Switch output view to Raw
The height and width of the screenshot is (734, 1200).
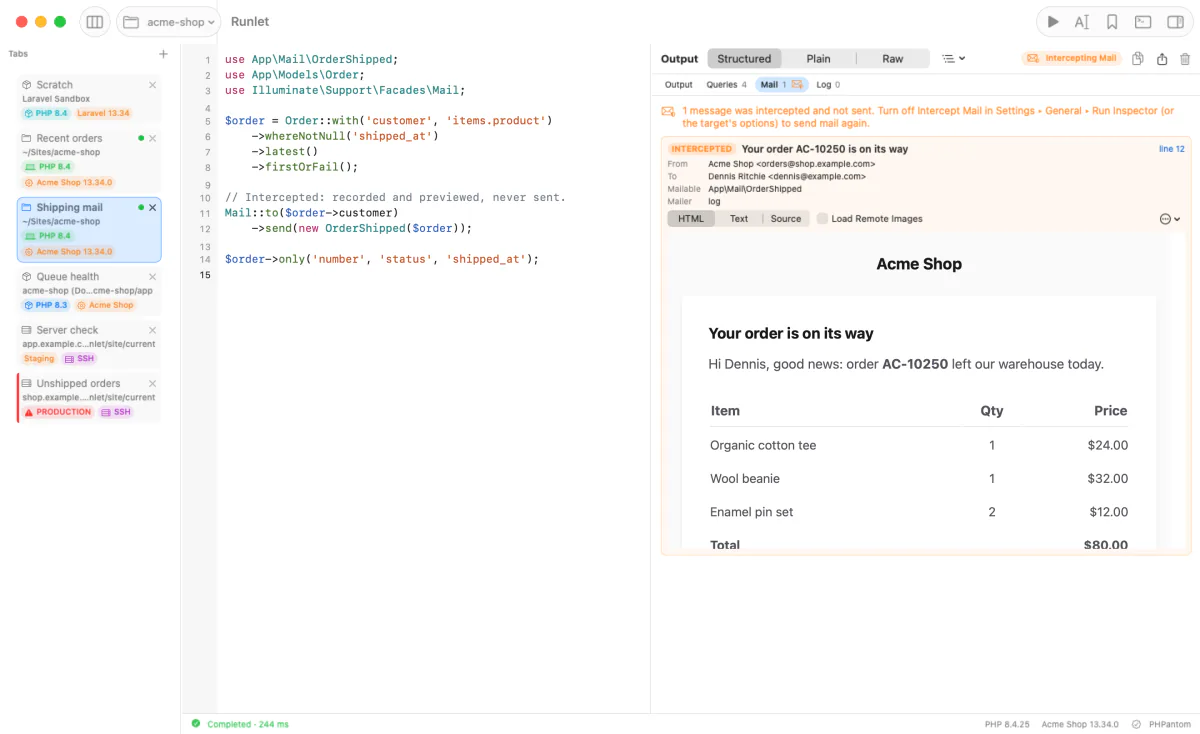pyautogui.click(x=892, y=59)
